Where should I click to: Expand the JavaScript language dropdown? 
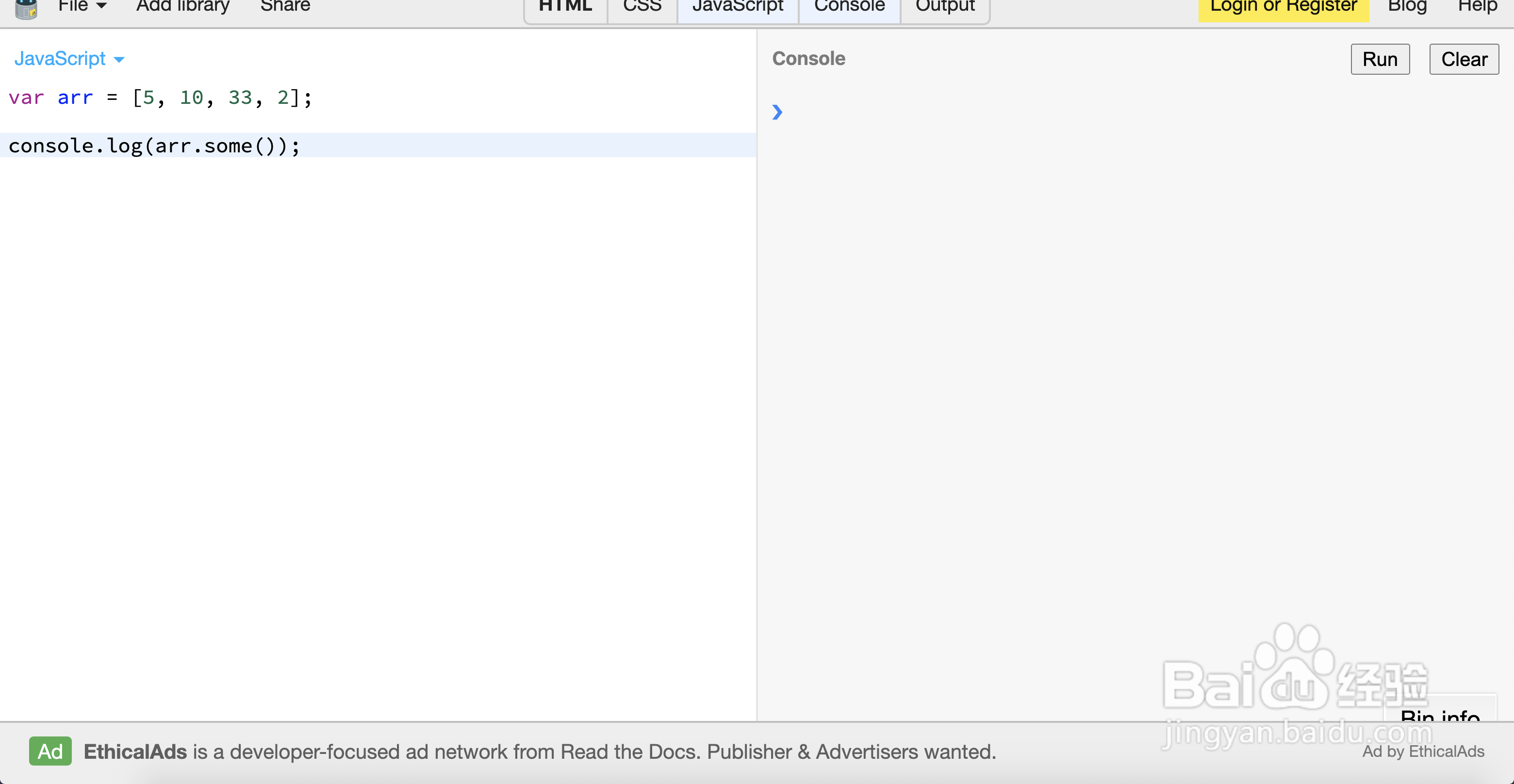tap(69, 59)
